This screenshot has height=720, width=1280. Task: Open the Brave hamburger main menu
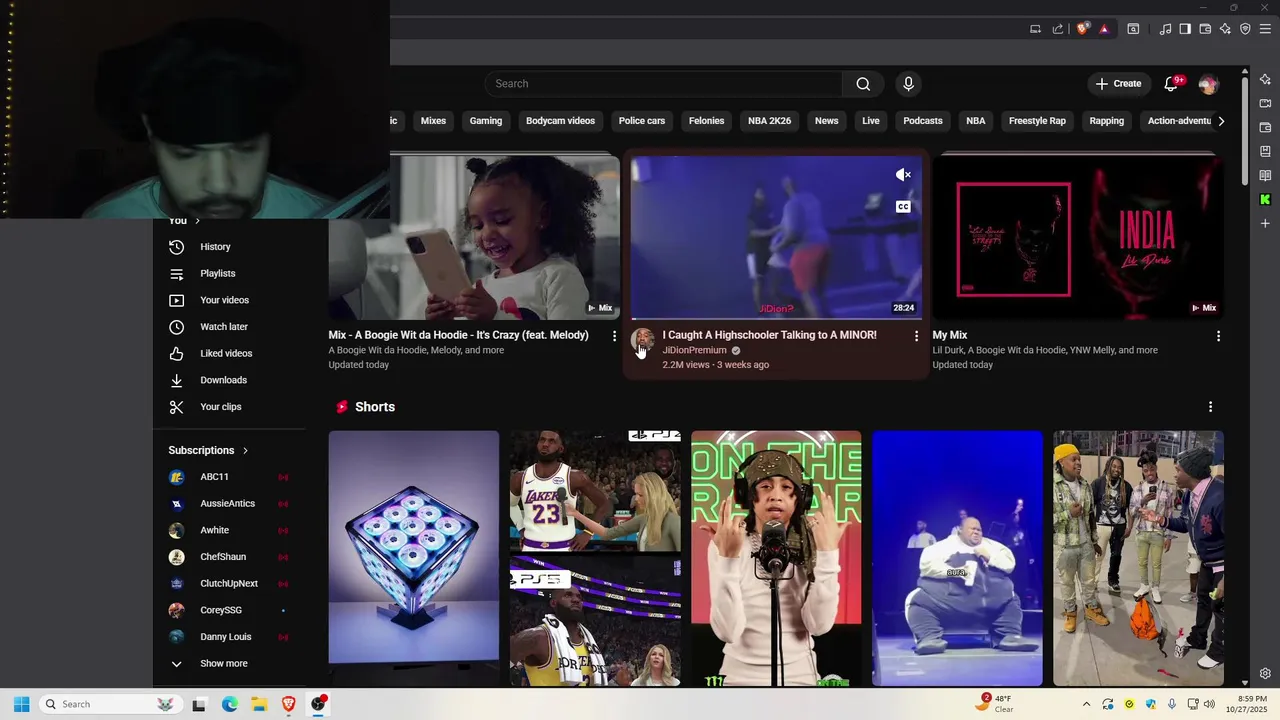(1265, 29)
